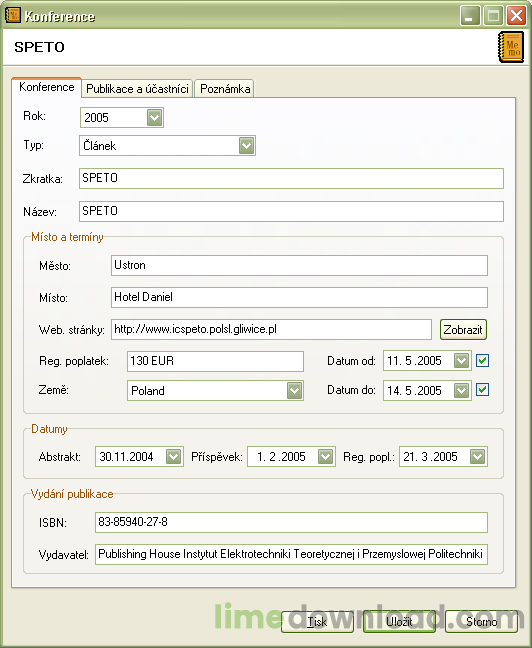This screenshot has width=532, height=648.
Task: Click the Zobrazit button
Action: point(463,330)
